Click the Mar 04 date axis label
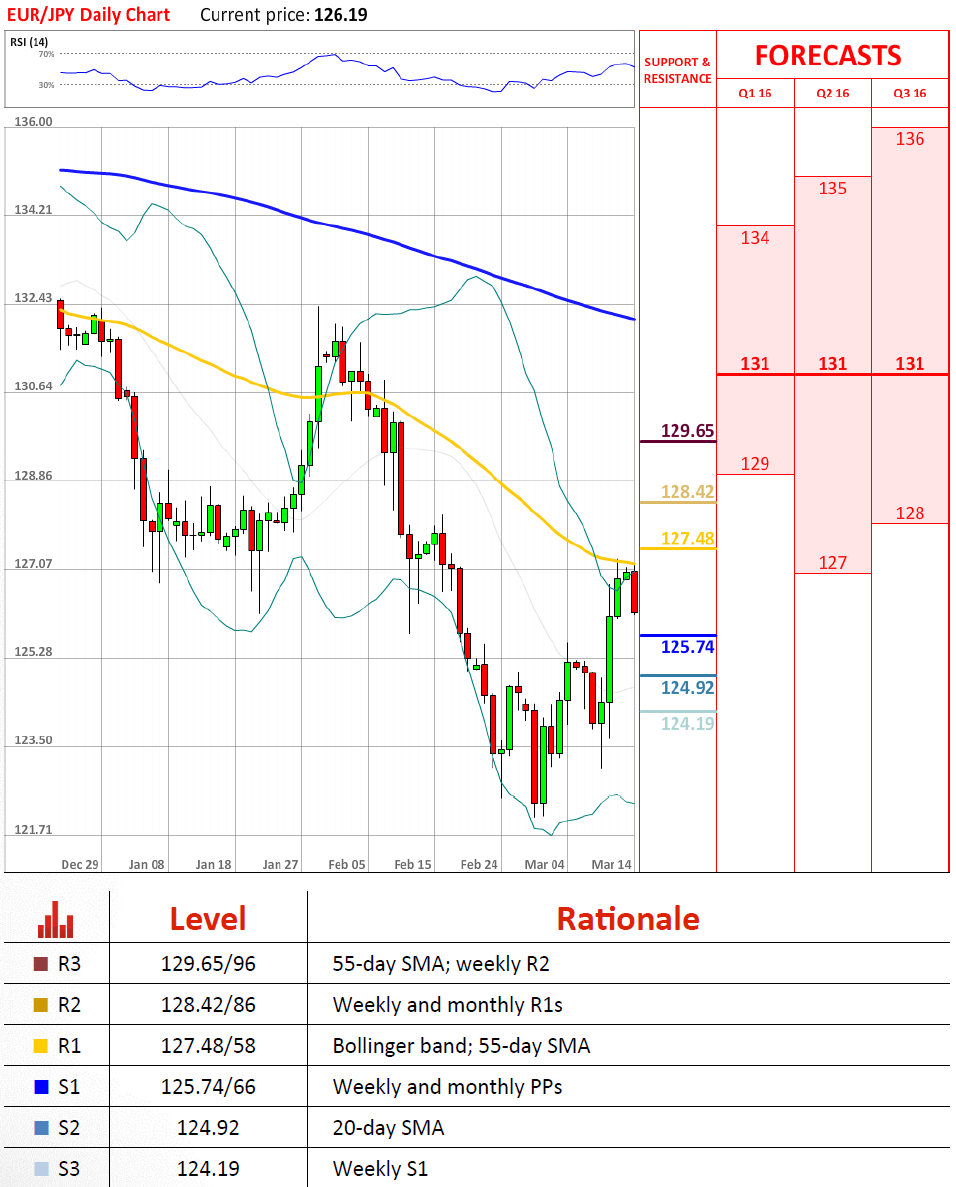This screenshot has height=1187, width=956. click(544, 865)
